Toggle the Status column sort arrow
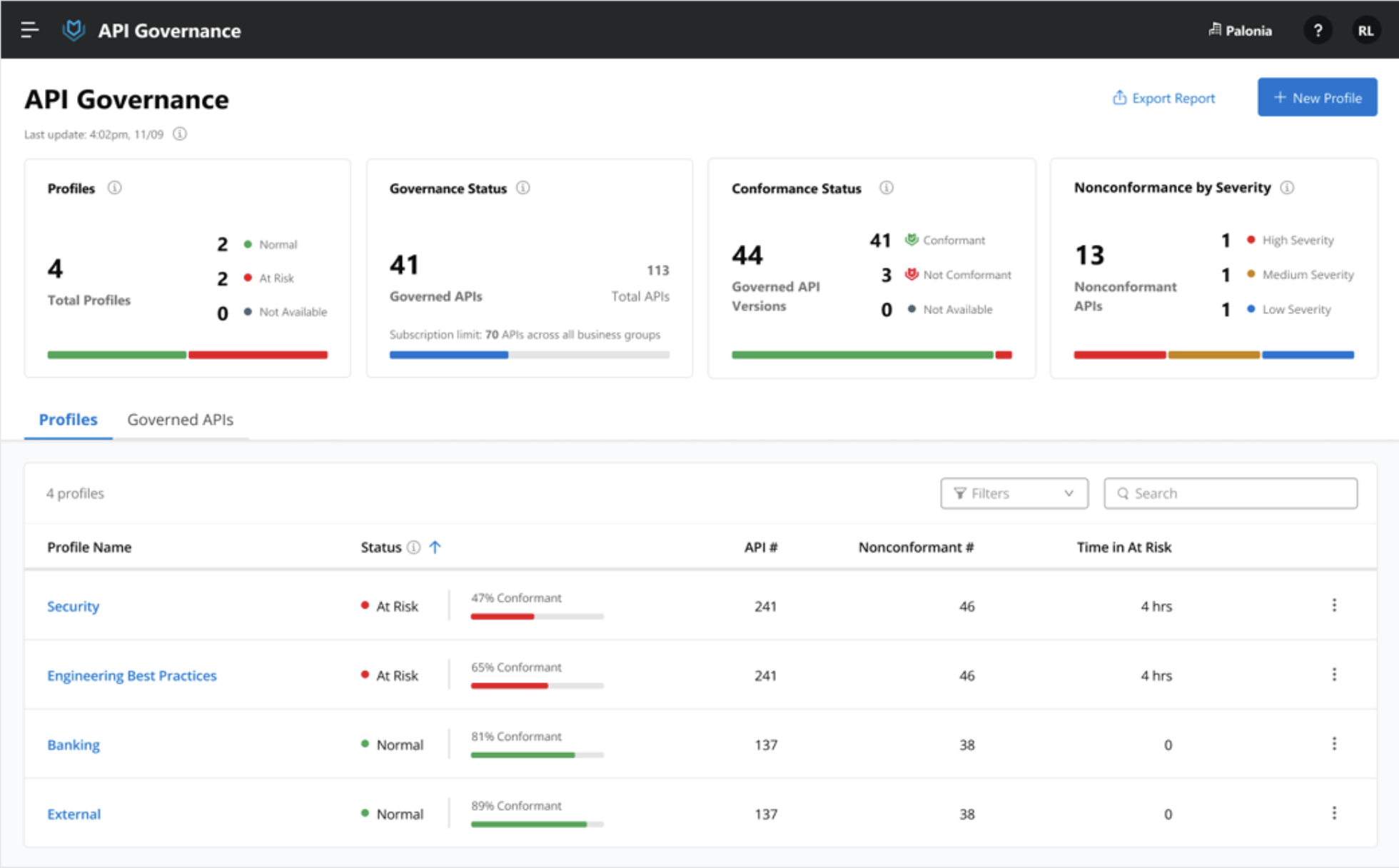This screenshot has width=1399, height=868. click(435, 547)
